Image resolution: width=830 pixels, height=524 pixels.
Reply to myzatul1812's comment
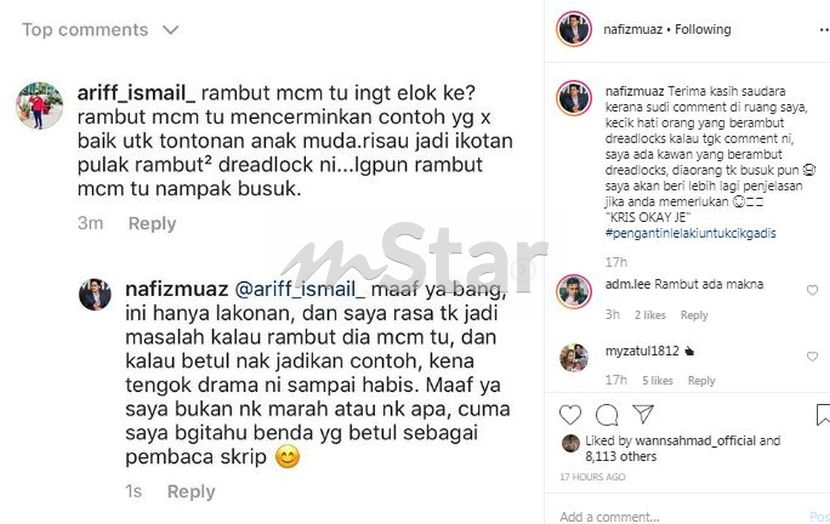coord(701,381)
